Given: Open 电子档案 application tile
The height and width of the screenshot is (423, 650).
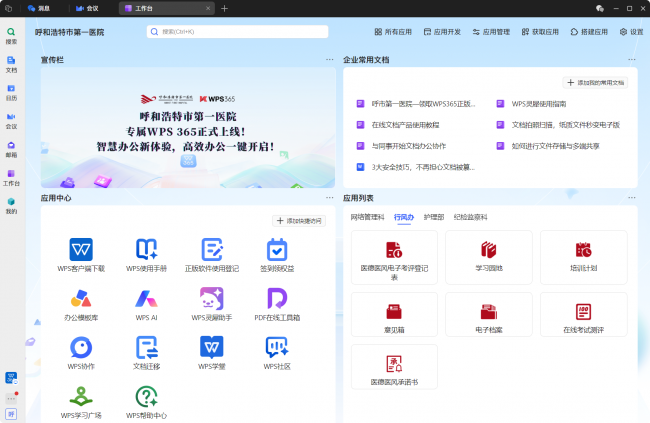Looking at the screenshot, I should point(489,315).
